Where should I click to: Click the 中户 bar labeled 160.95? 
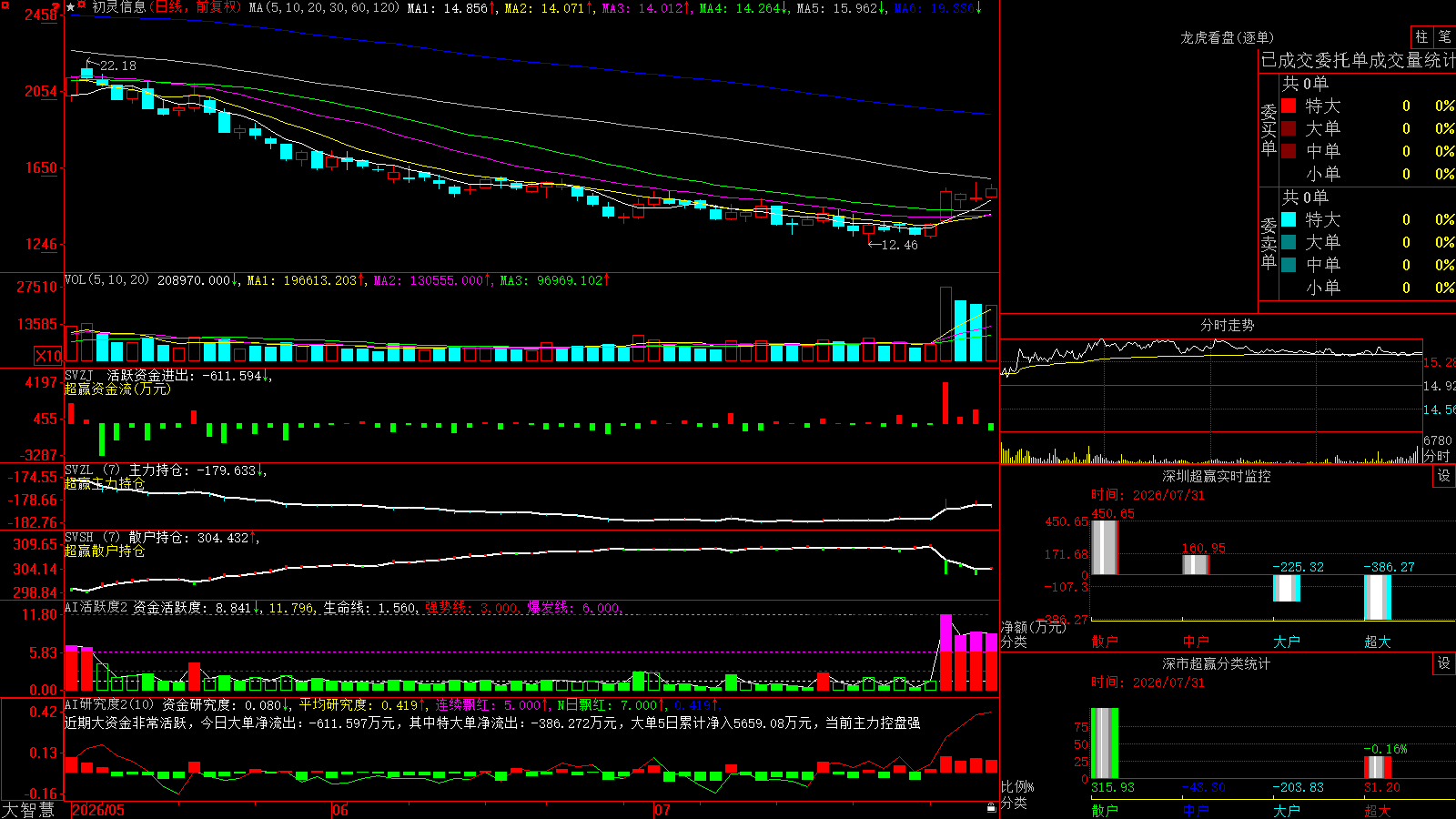click(x=1195, y=564)
